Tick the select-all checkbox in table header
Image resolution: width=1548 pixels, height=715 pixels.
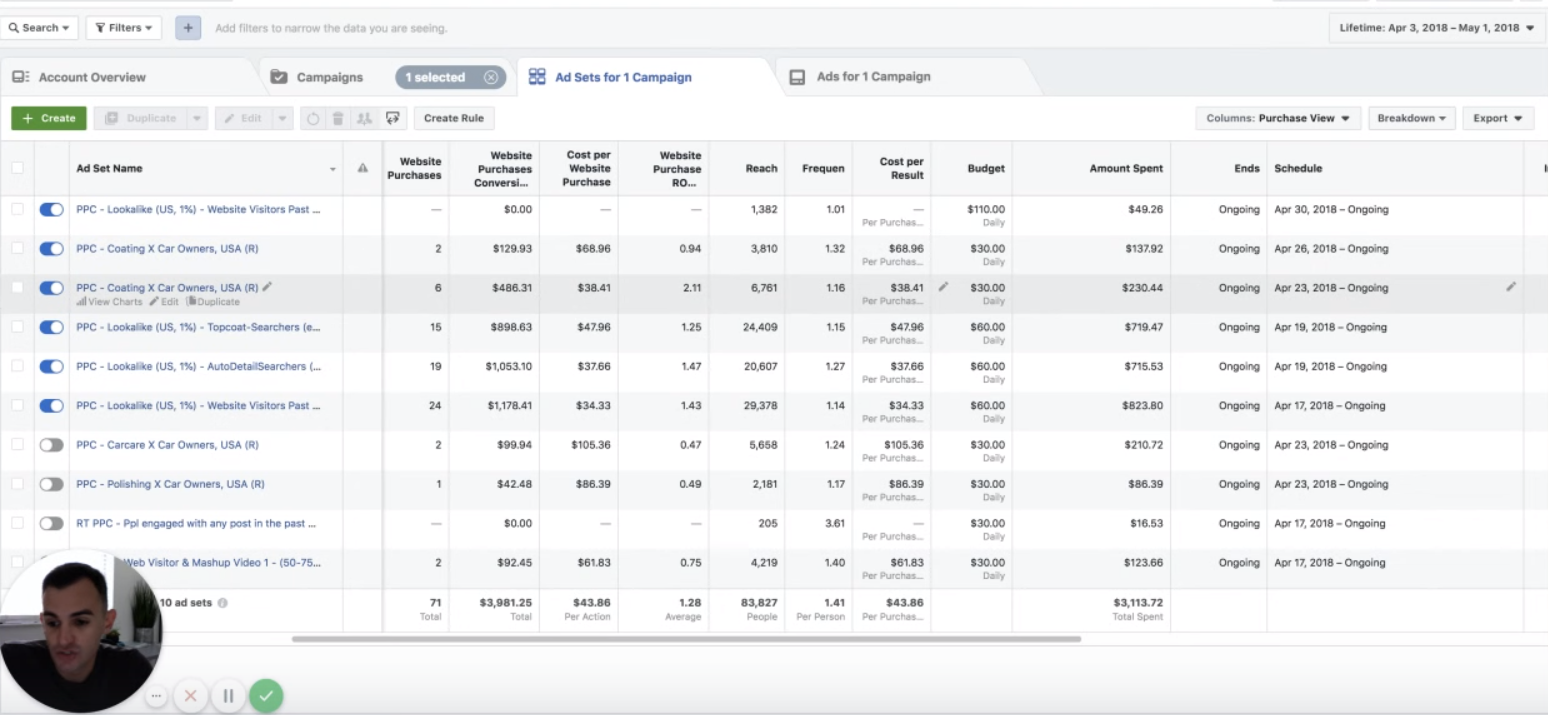click(17, 168)
